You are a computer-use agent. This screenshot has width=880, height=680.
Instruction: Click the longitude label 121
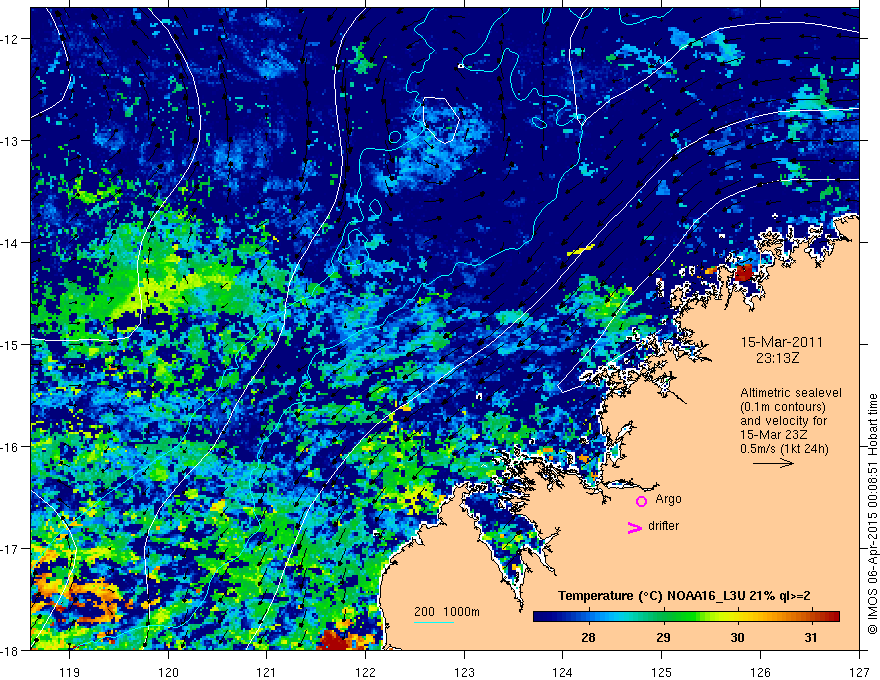point(267,672)
